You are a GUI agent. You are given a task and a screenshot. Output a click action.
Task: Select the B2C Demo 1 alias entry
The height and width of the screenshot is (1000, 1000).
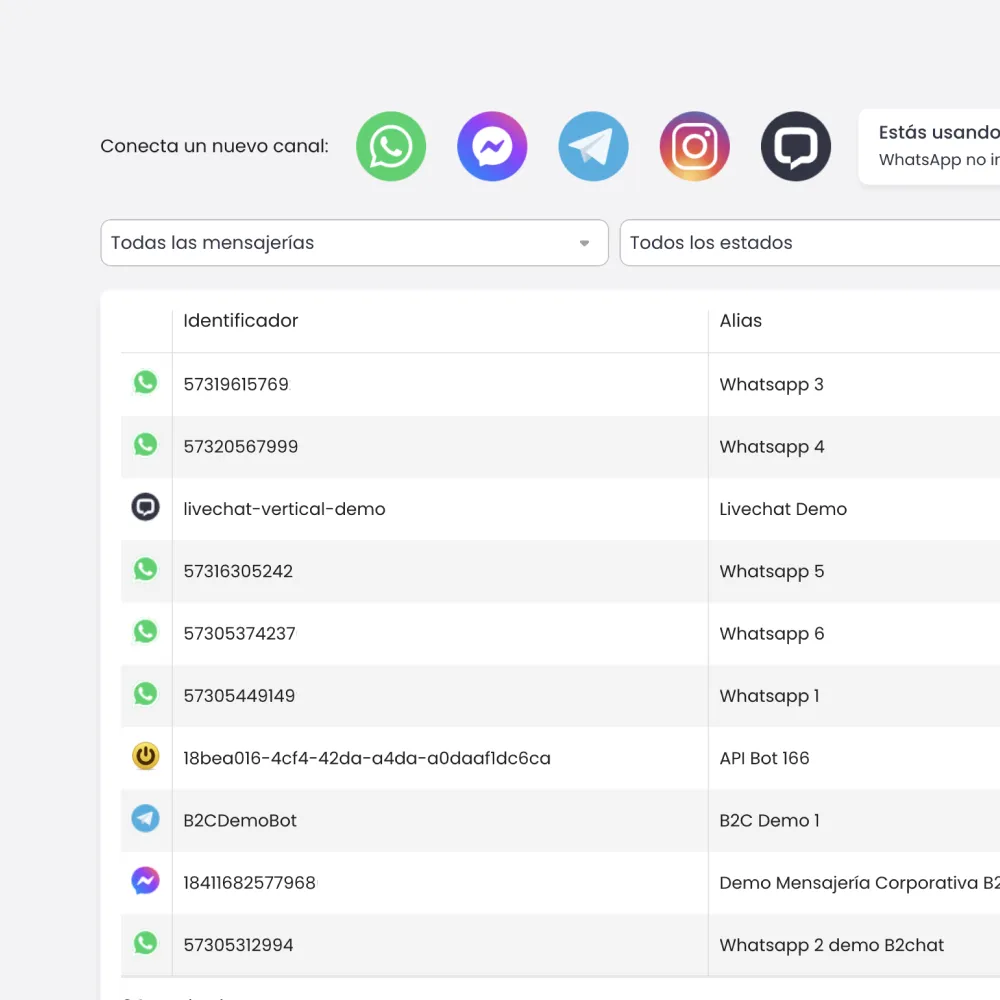(768, 820)
